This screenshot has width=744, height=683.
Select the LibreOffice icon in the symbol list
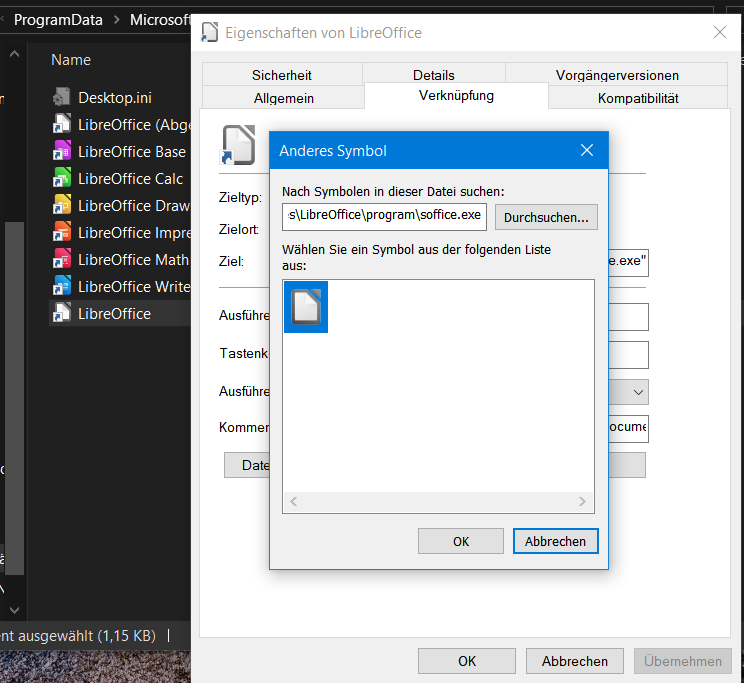pyautogui.click(x=306, y=307)
